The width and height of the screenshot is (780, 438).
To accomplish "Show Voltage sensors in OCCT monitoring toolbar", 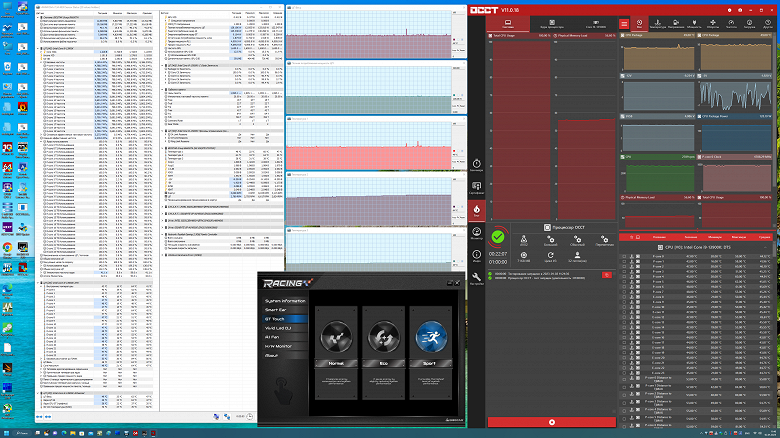I will [x=676, y=23].
